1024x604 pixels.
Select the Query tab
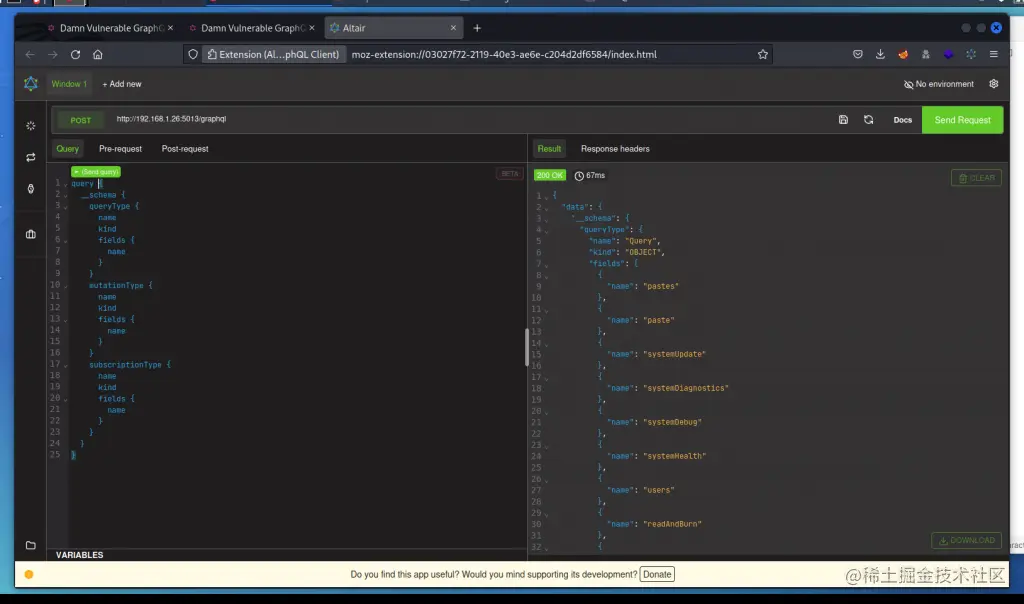pyautogui.click(x=67, y=149)
